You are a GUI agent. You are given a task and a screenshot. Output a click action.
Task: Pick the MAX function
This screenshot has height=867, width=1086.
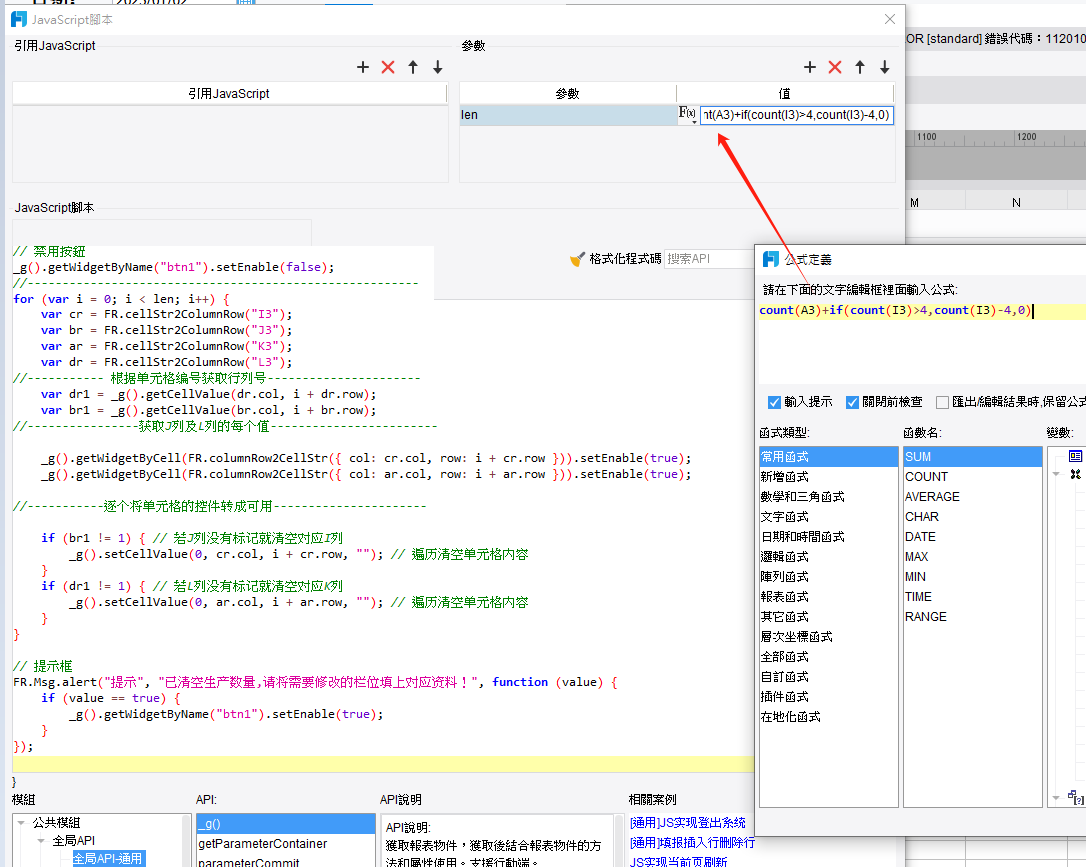(972, 557)
